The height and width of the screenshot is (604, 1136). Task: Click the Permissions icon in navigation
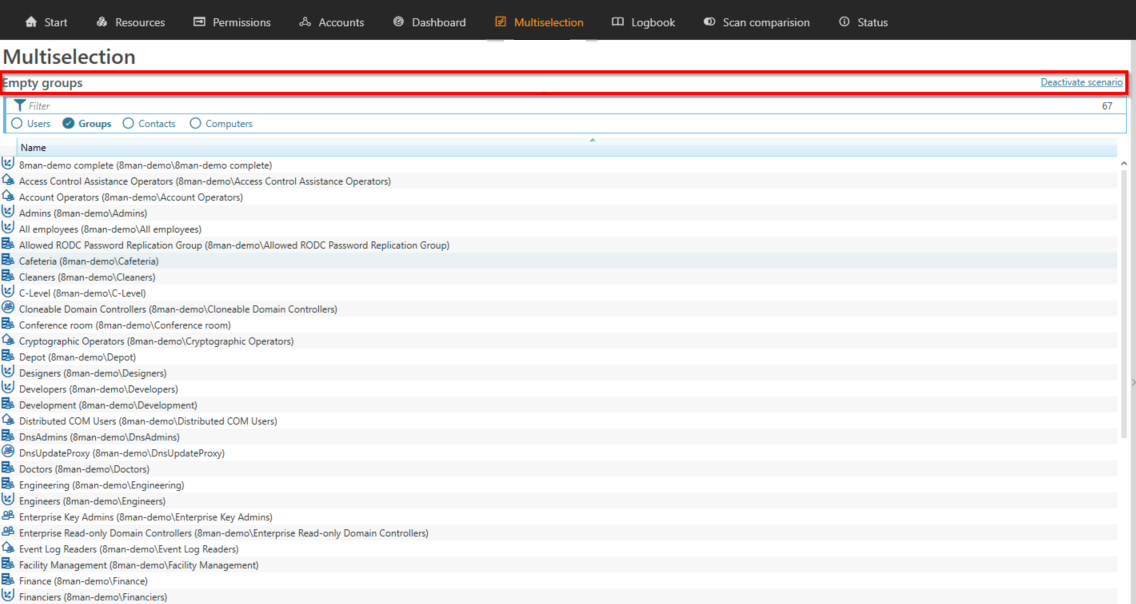(199, 22)
